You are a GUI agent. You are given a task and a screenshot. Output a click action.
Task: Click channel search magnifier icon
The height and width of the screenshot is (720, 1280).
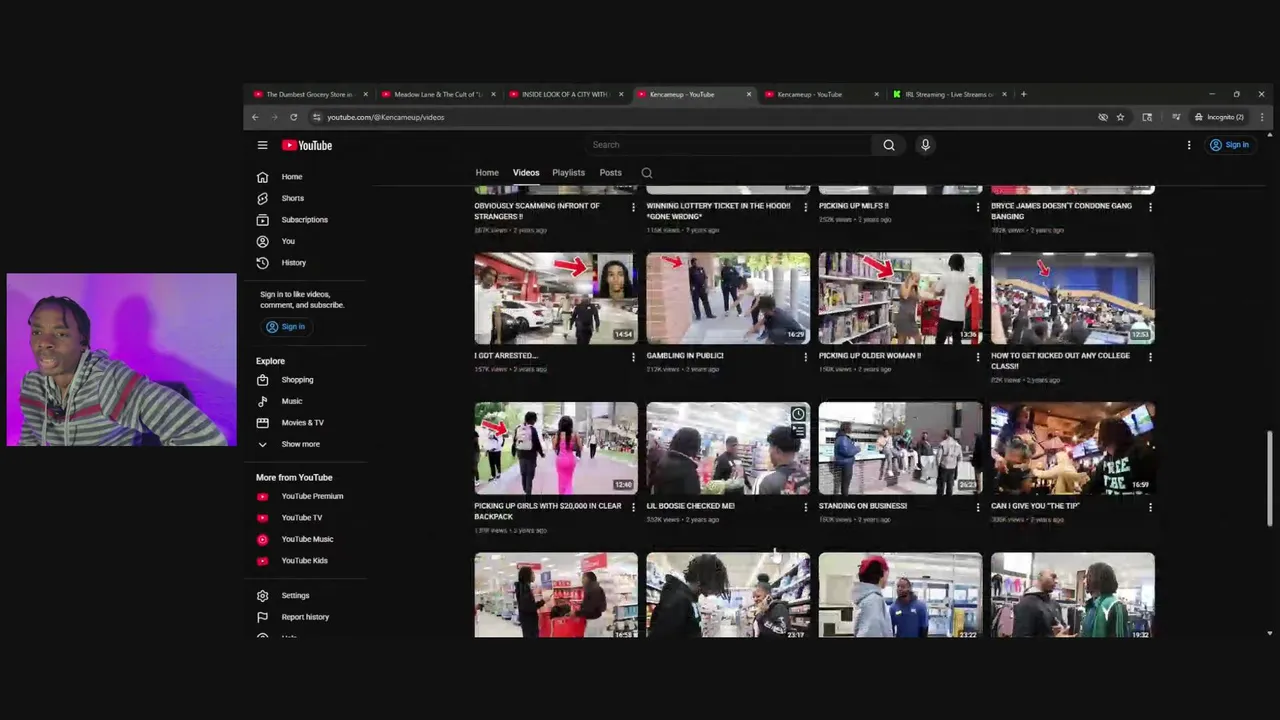coord(647,173)
